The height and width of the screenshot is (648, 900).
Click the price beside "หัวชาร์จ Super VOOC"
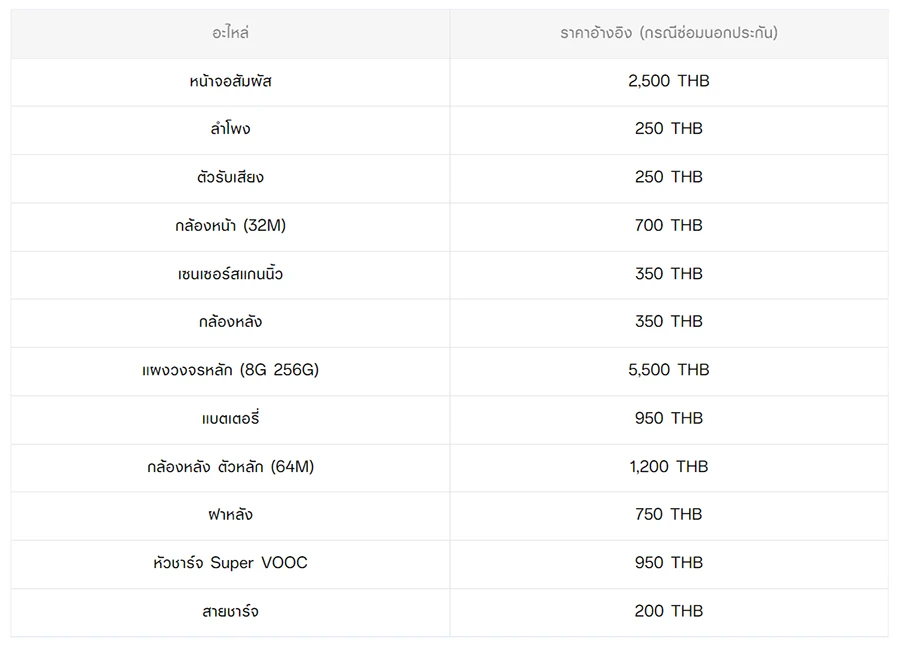pos(668,563)
